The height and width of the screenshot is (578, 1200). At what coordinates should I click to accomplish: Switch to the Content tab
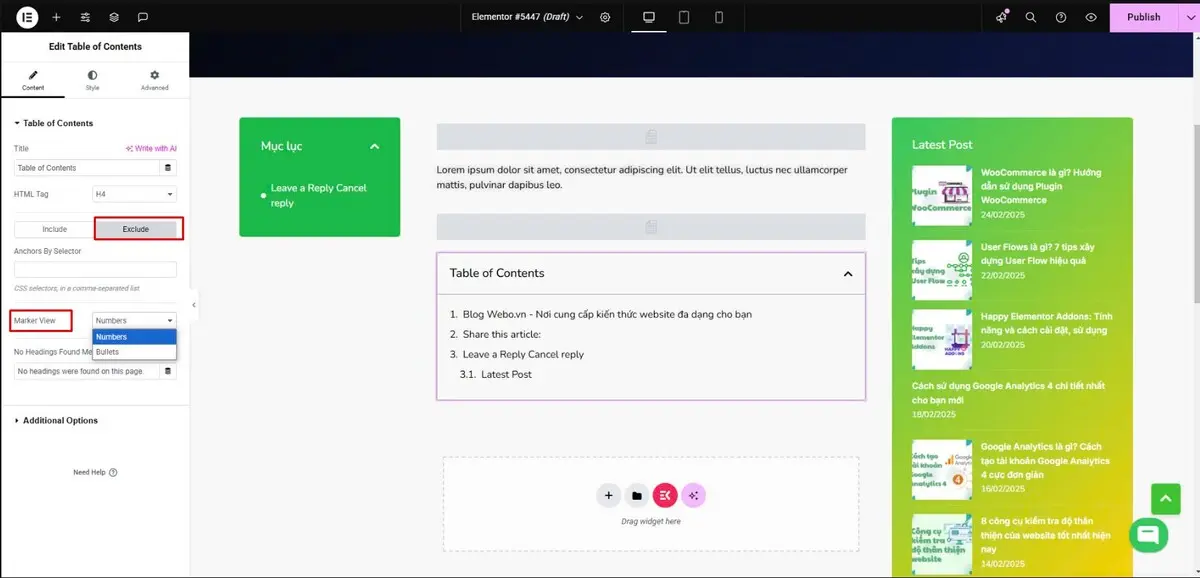(x=33, y=80)
